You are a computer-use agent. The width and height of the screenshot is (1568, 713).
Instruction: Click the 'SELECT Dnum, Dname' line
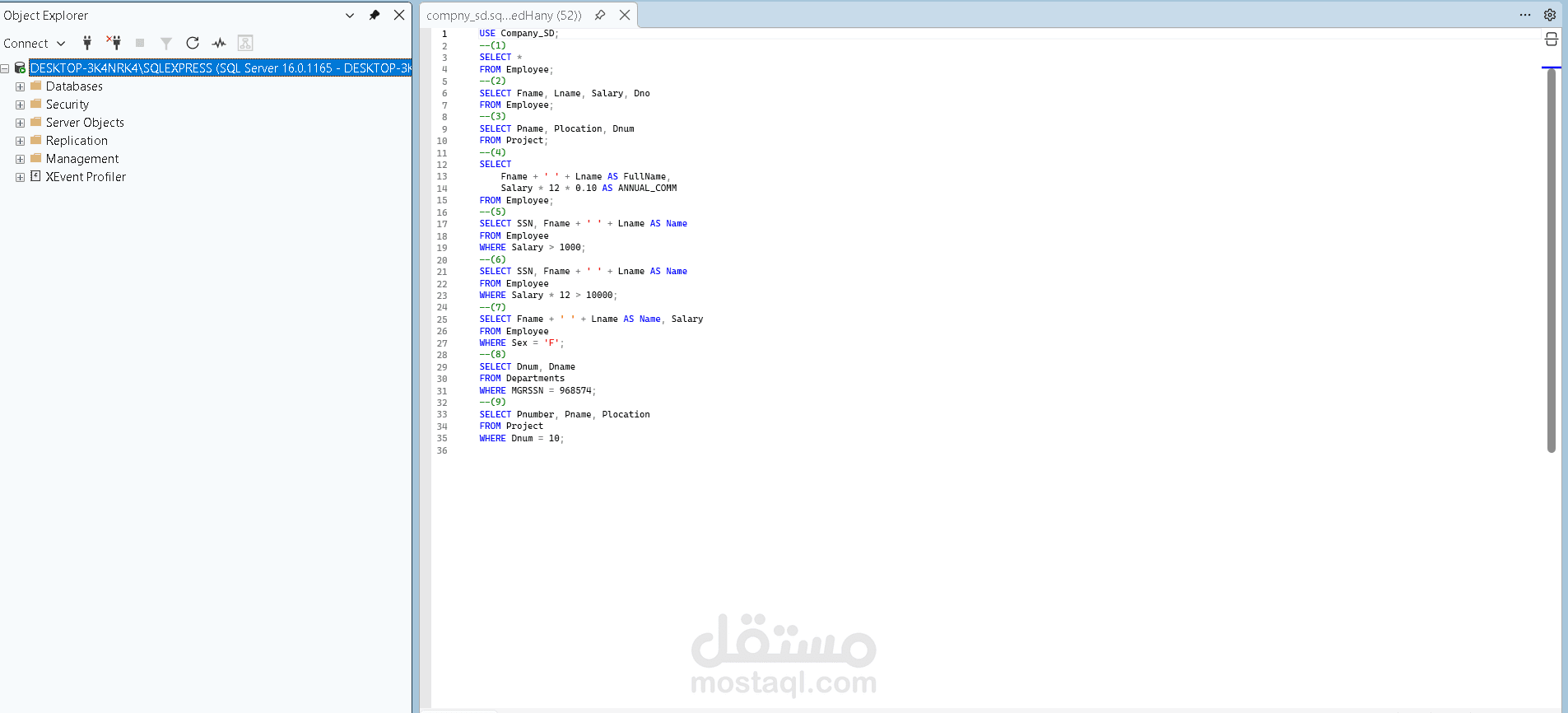(527, 366)
